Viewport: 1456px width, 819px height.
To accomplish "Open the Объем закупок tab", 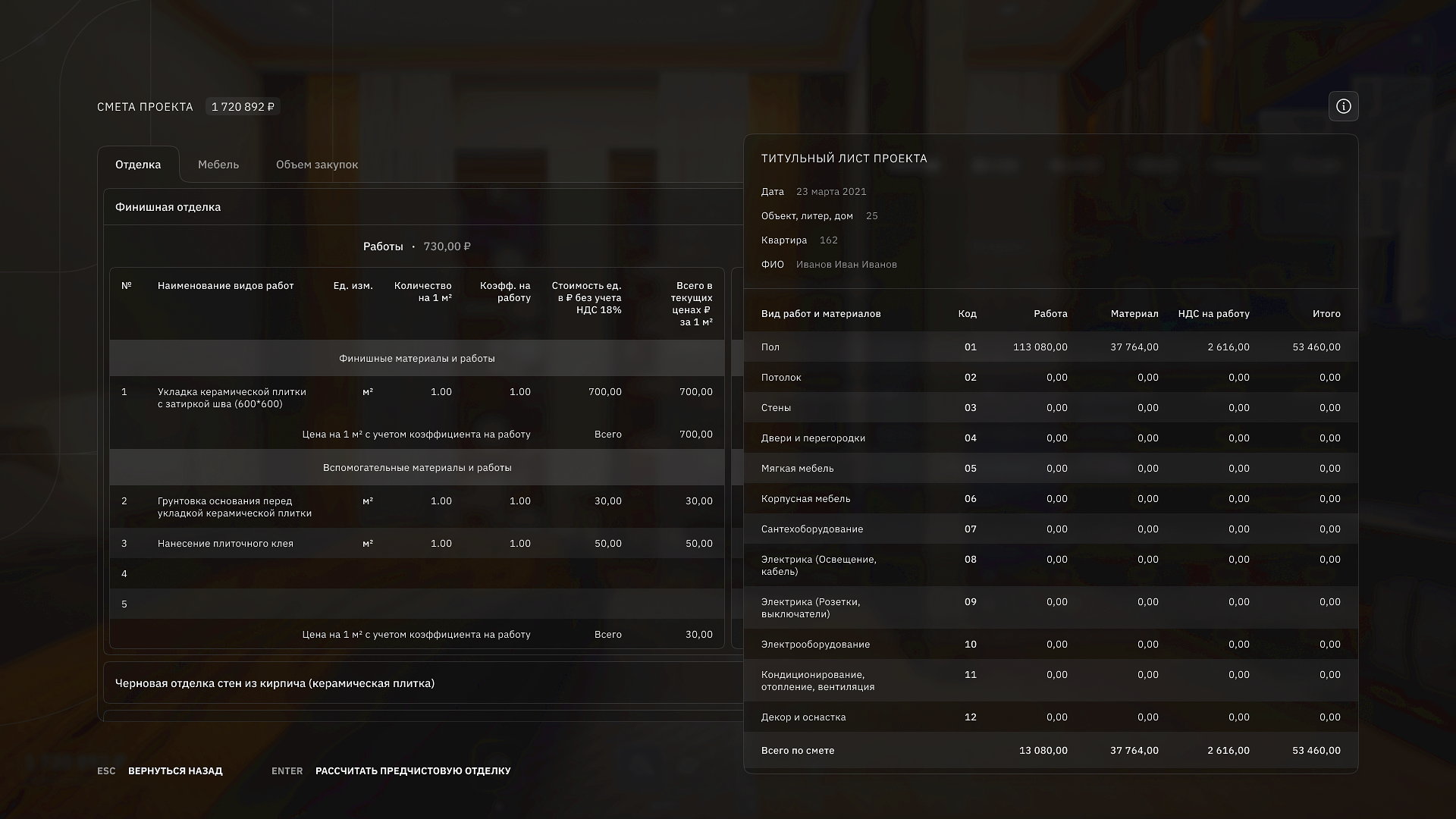I will [316, 165].
